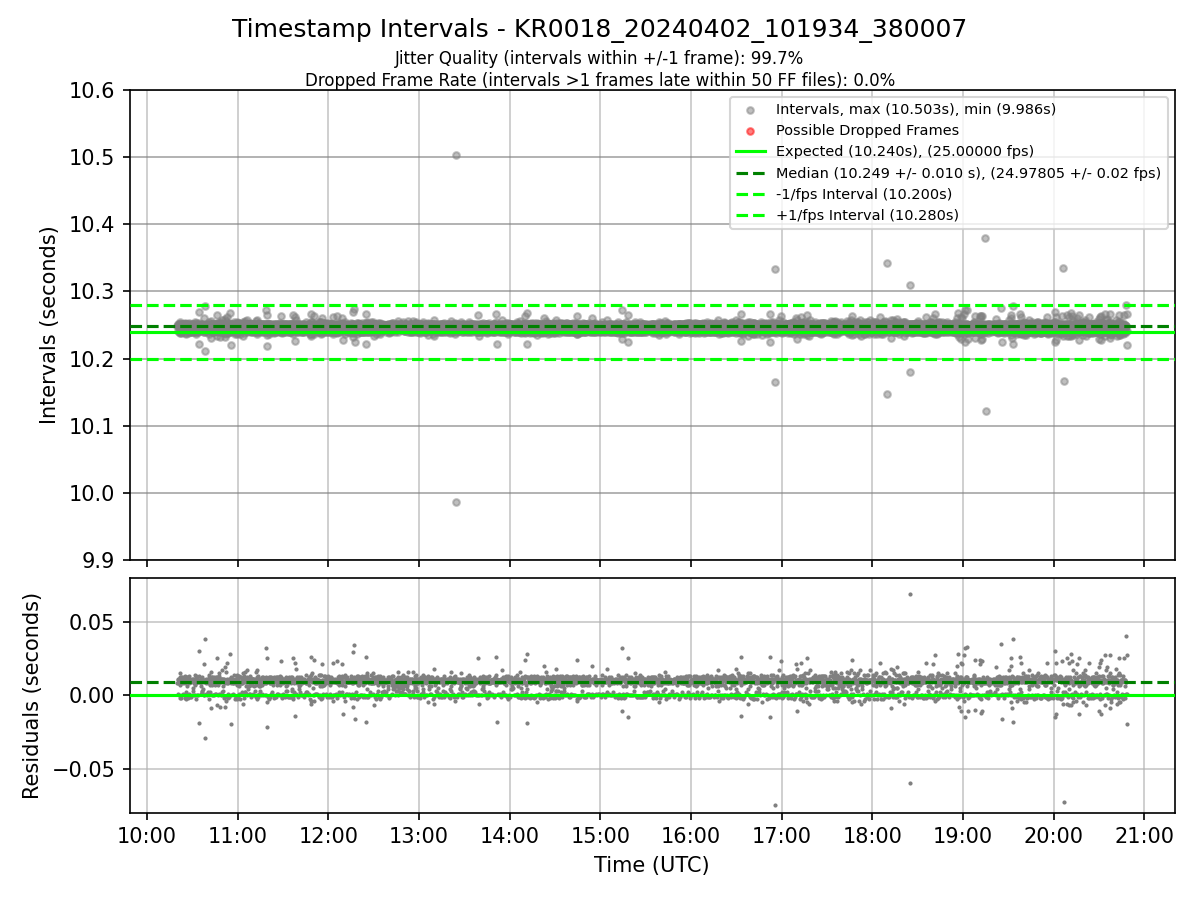Click the Time (UTC) x-axis label
1200x900 pixels.
coord(651,864)
